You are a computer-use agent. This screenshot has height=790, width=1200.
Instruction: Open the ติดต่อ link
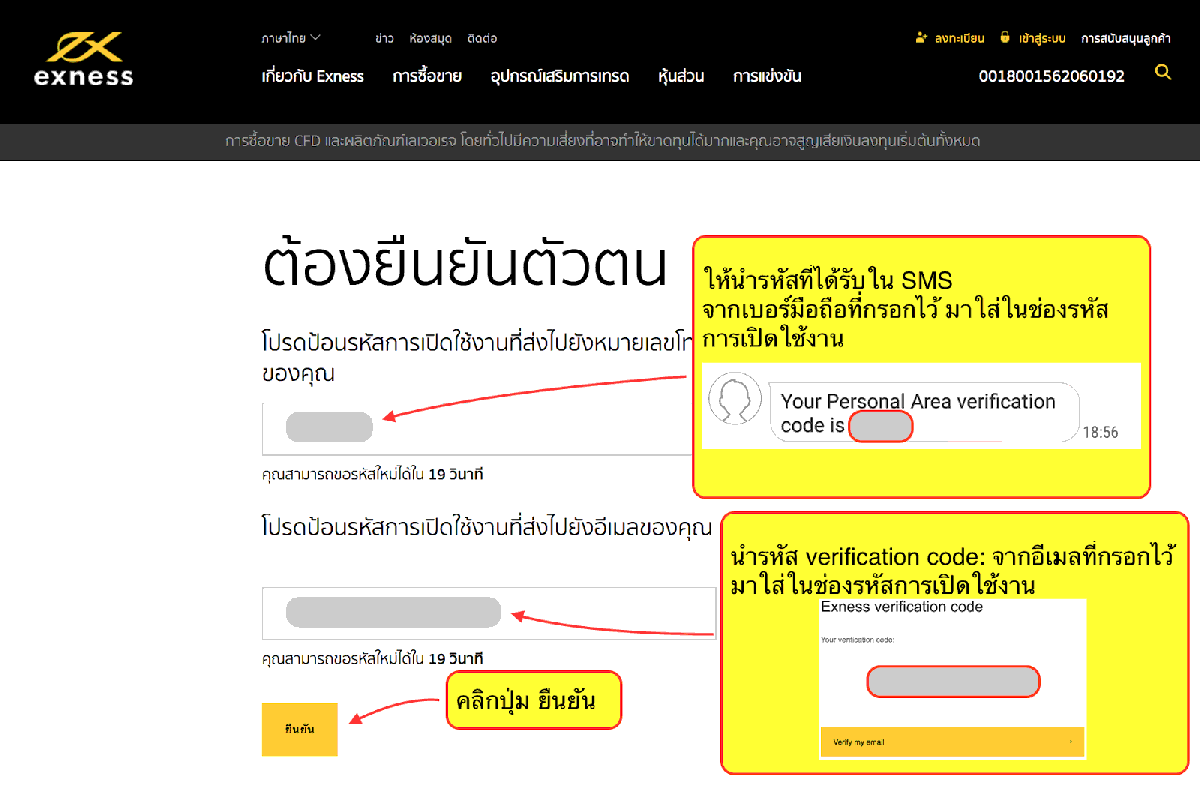(x=482, y=39)
